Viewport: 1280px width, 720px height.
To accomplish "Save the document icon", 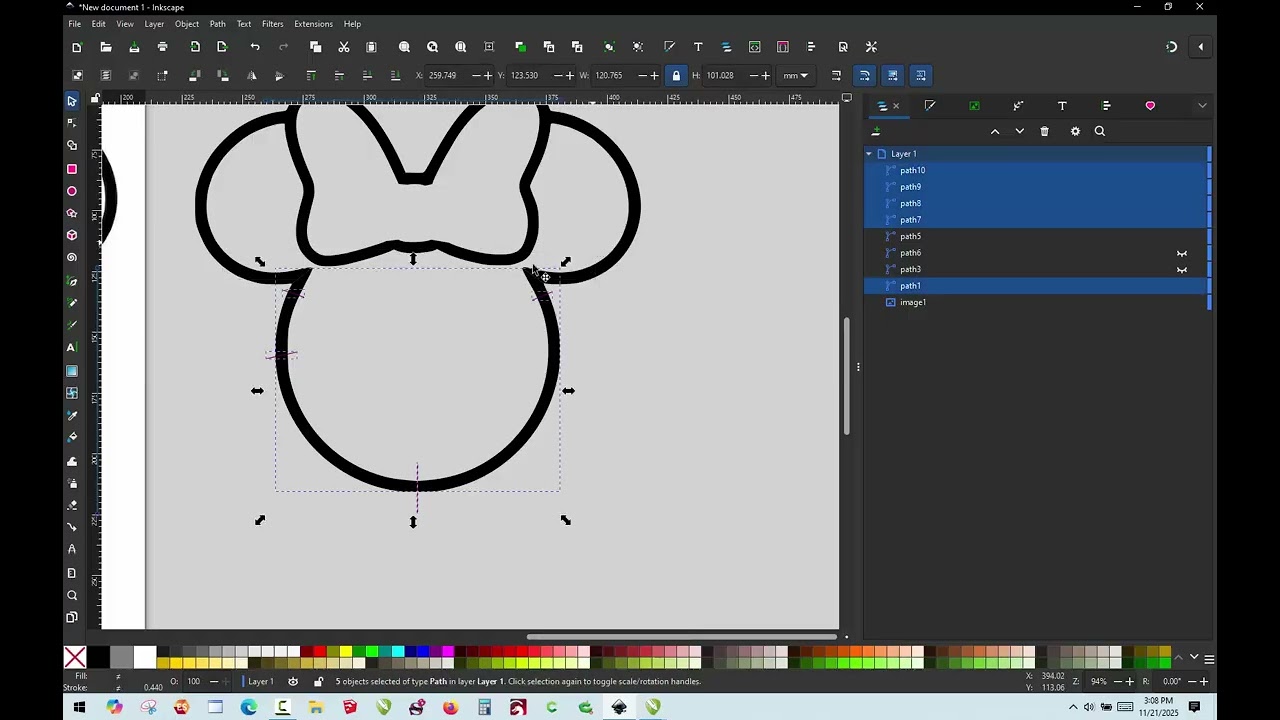I will pos(134,47).
